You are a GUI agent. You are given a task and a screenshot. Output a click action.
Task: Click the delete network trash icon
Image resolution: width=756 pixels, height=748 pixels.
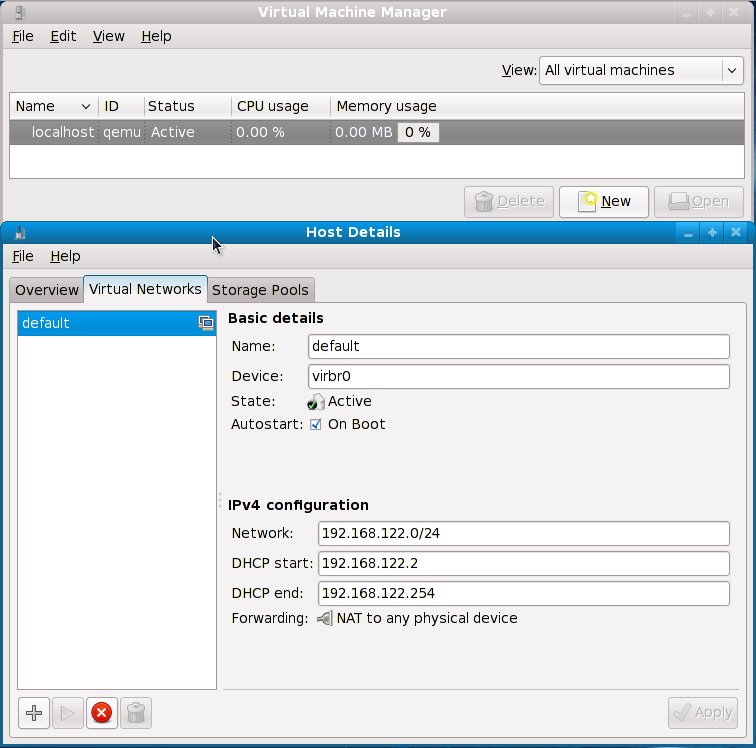click(136, 713)
